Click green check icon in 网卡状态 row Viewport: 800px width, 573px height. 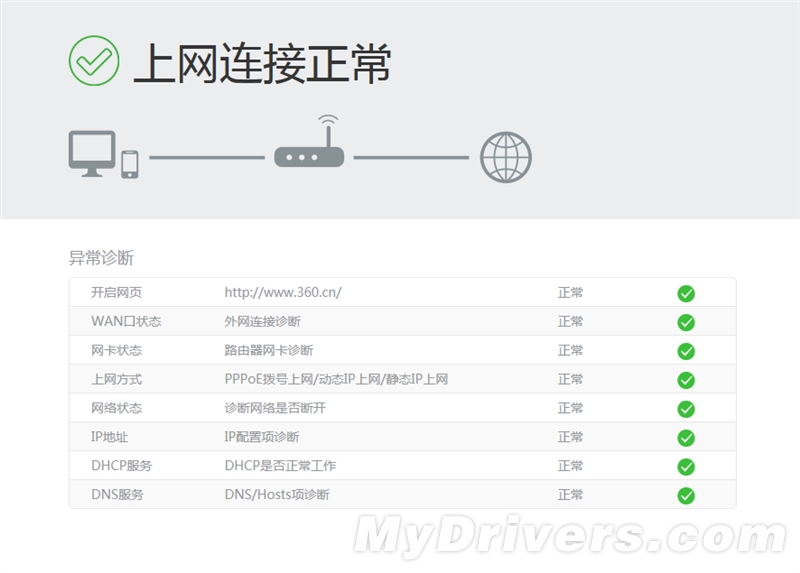point(686,351)
